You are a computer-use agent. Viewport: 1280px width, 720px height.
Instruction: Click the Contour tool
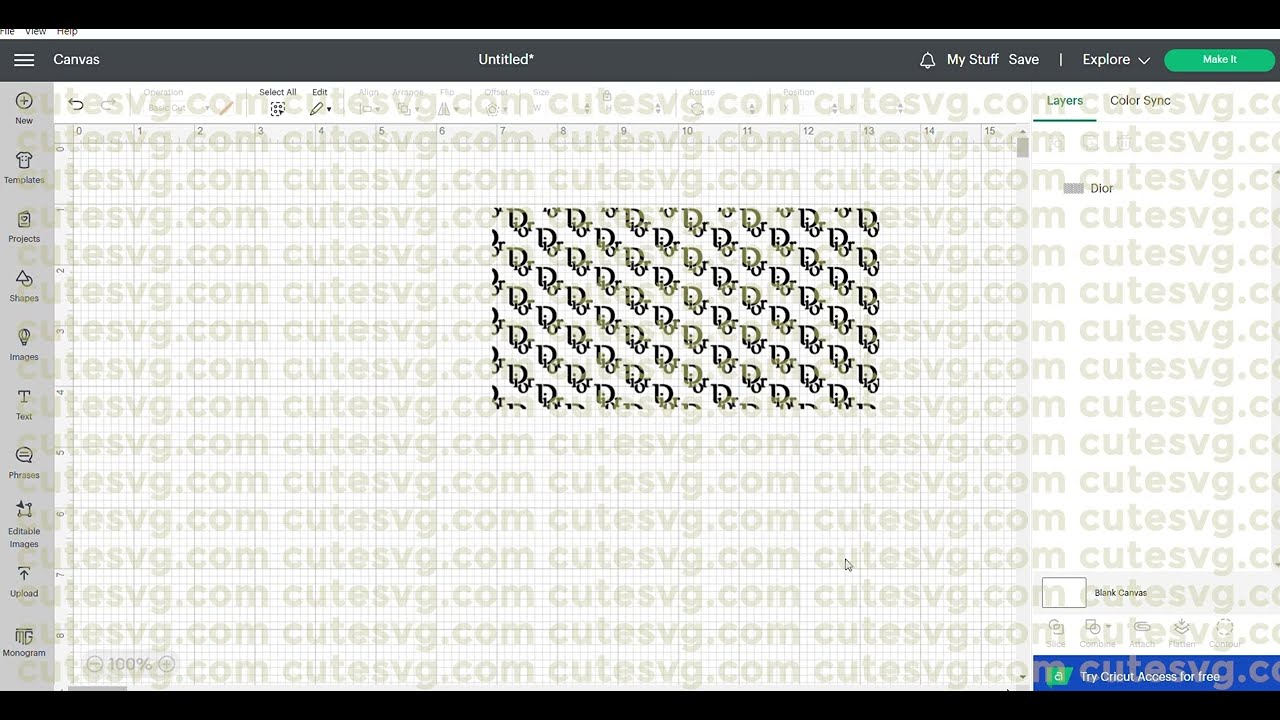(1225, 633)
